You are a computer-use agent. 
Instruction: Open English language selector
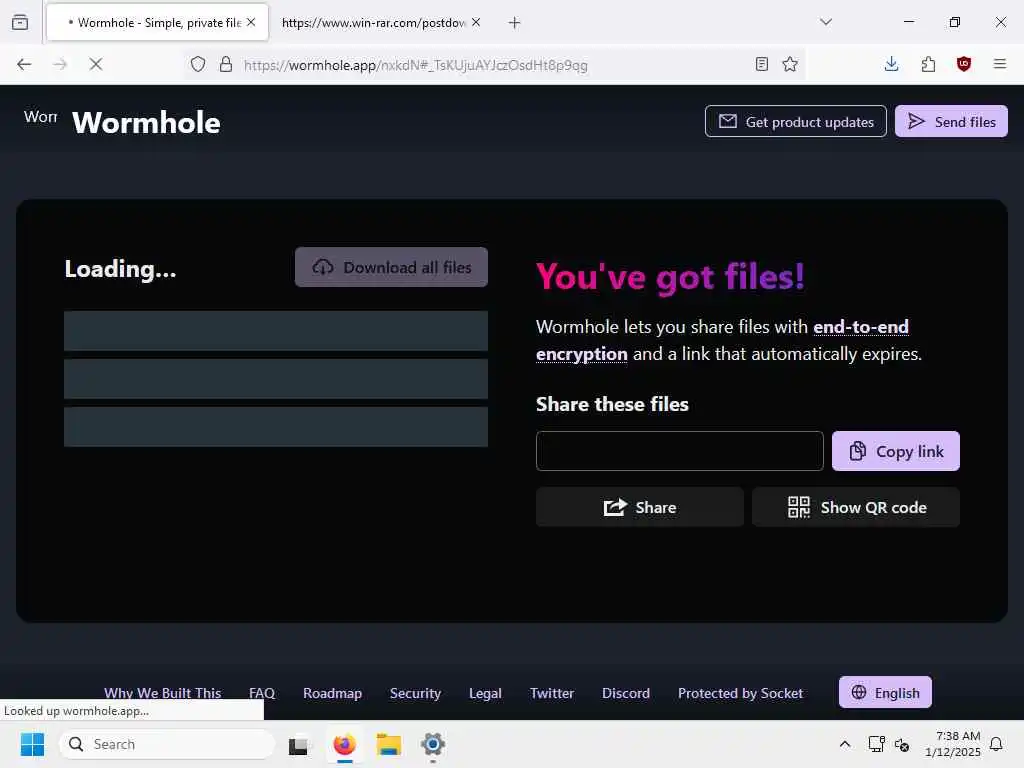click(x=885, y=692)
